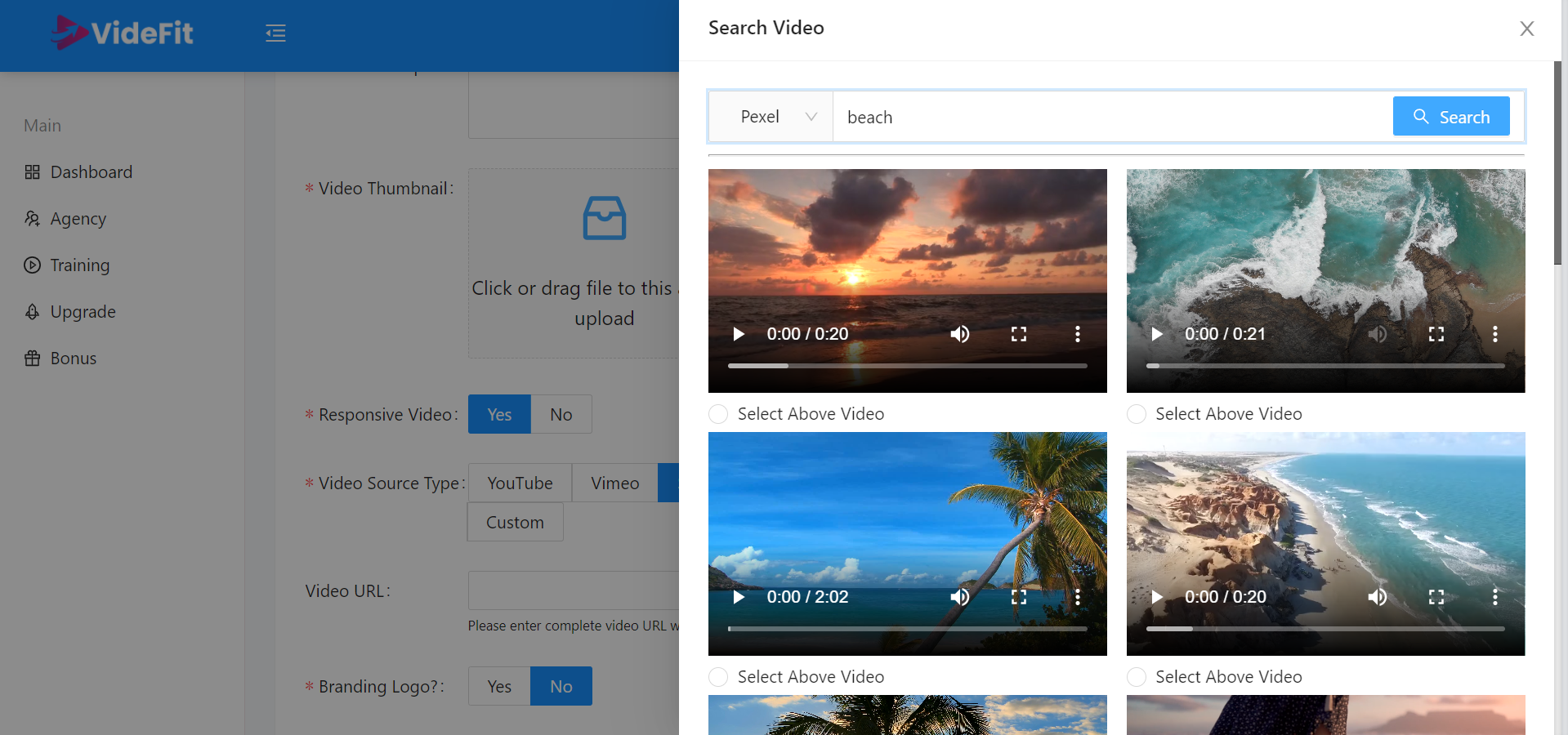The height and width of the screenshot is (735, 1568).
Task: Click the Video URL input field
Action: click(574, 590)
